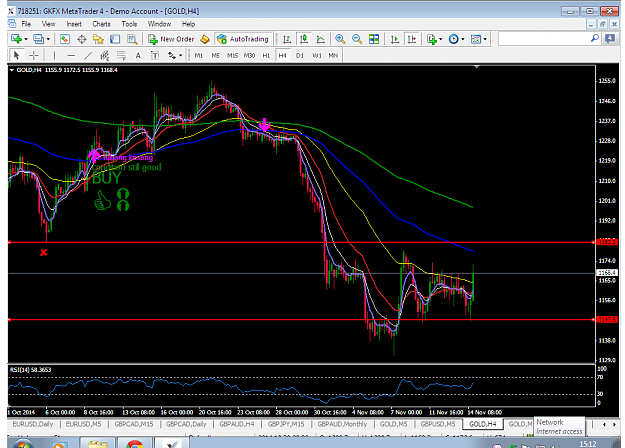Zoom out on the chart
The width and height of the screenshot is (625, 448).
pos(357,39)
